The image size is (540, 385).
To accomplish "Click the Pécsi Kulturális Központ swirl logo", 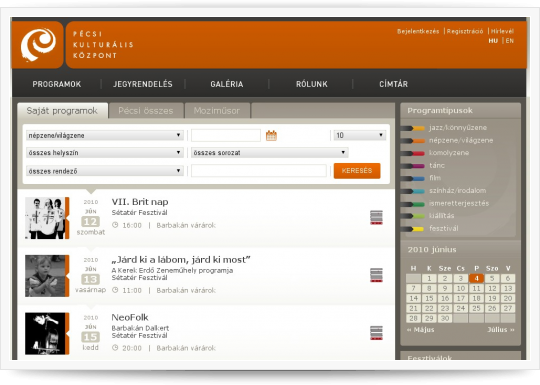I will pos(38,45).
